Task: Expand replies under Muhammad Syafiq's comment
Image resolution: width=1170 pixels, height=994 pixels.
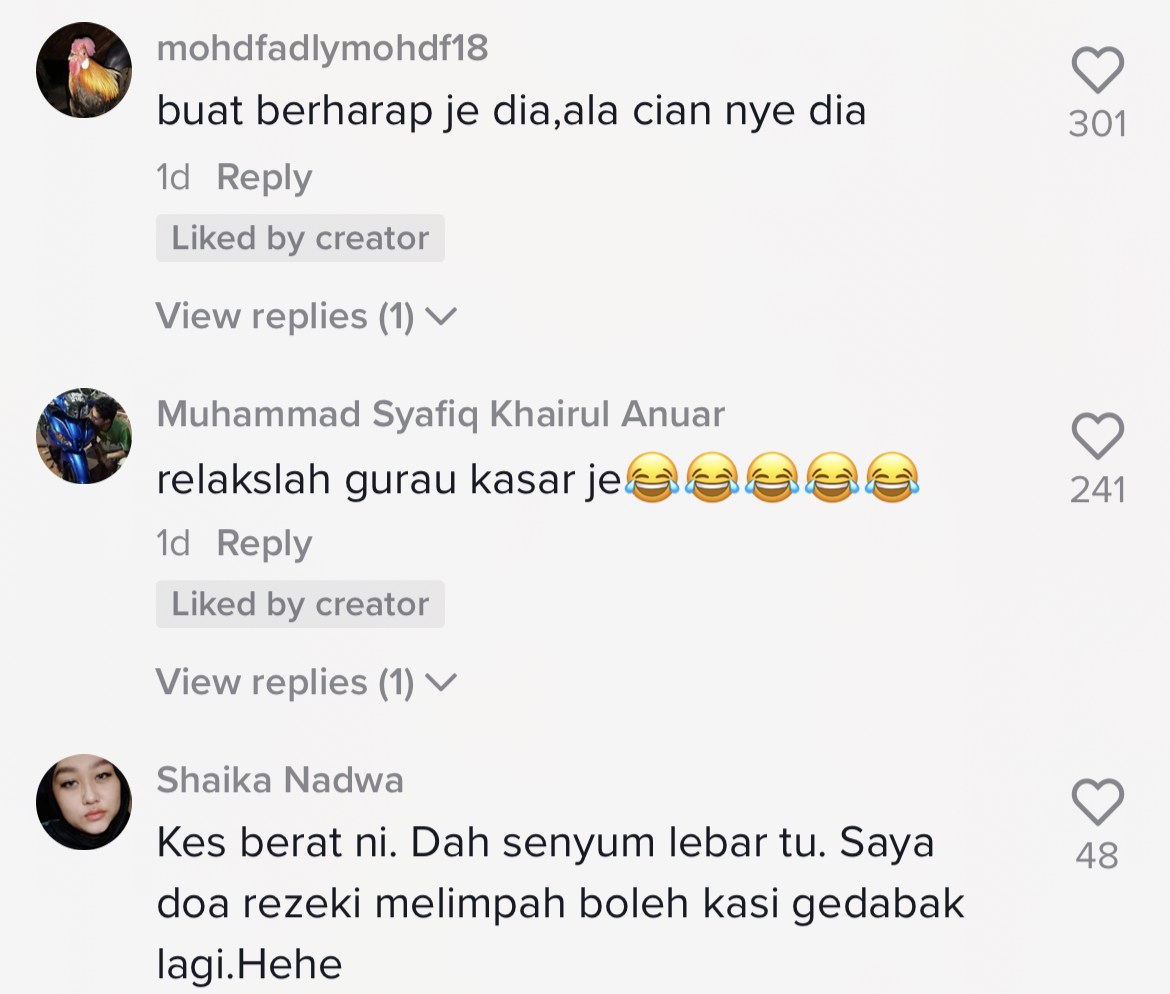Action: point(306,683)
